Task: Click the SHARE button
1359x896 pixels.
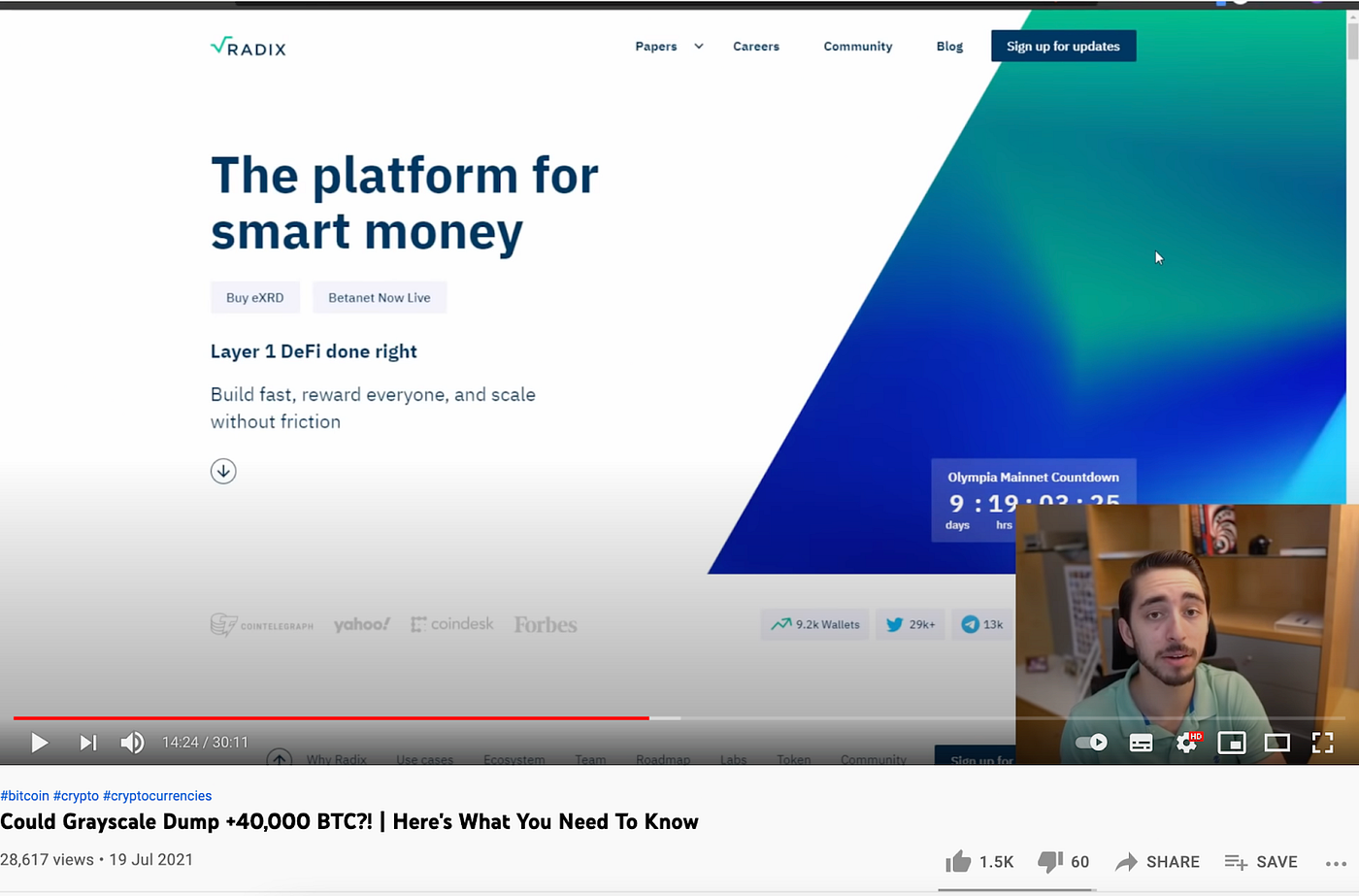Action: (1157, 862)
